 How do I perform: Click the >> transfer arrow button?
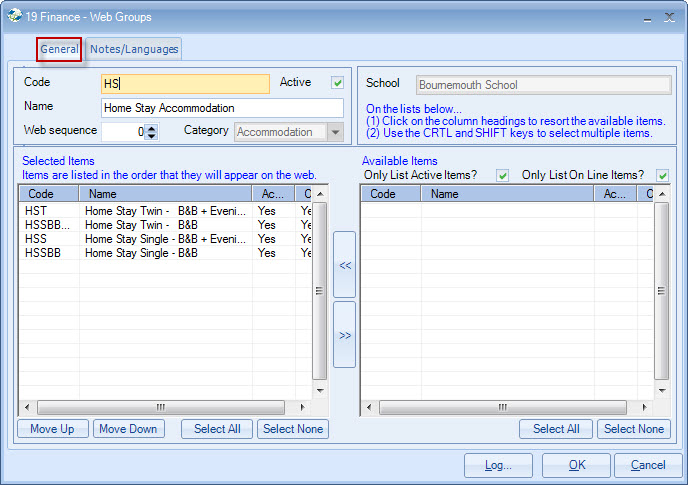pos(344,335)
